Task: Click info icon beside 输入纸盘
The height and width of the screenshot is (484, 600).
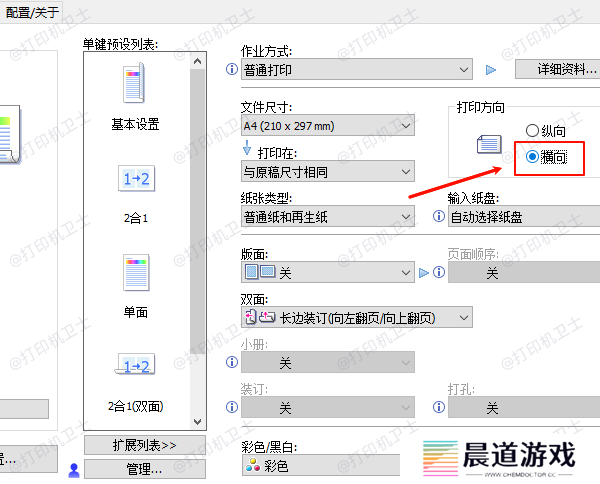Action: pyautogui.click(x=439, y=216)
